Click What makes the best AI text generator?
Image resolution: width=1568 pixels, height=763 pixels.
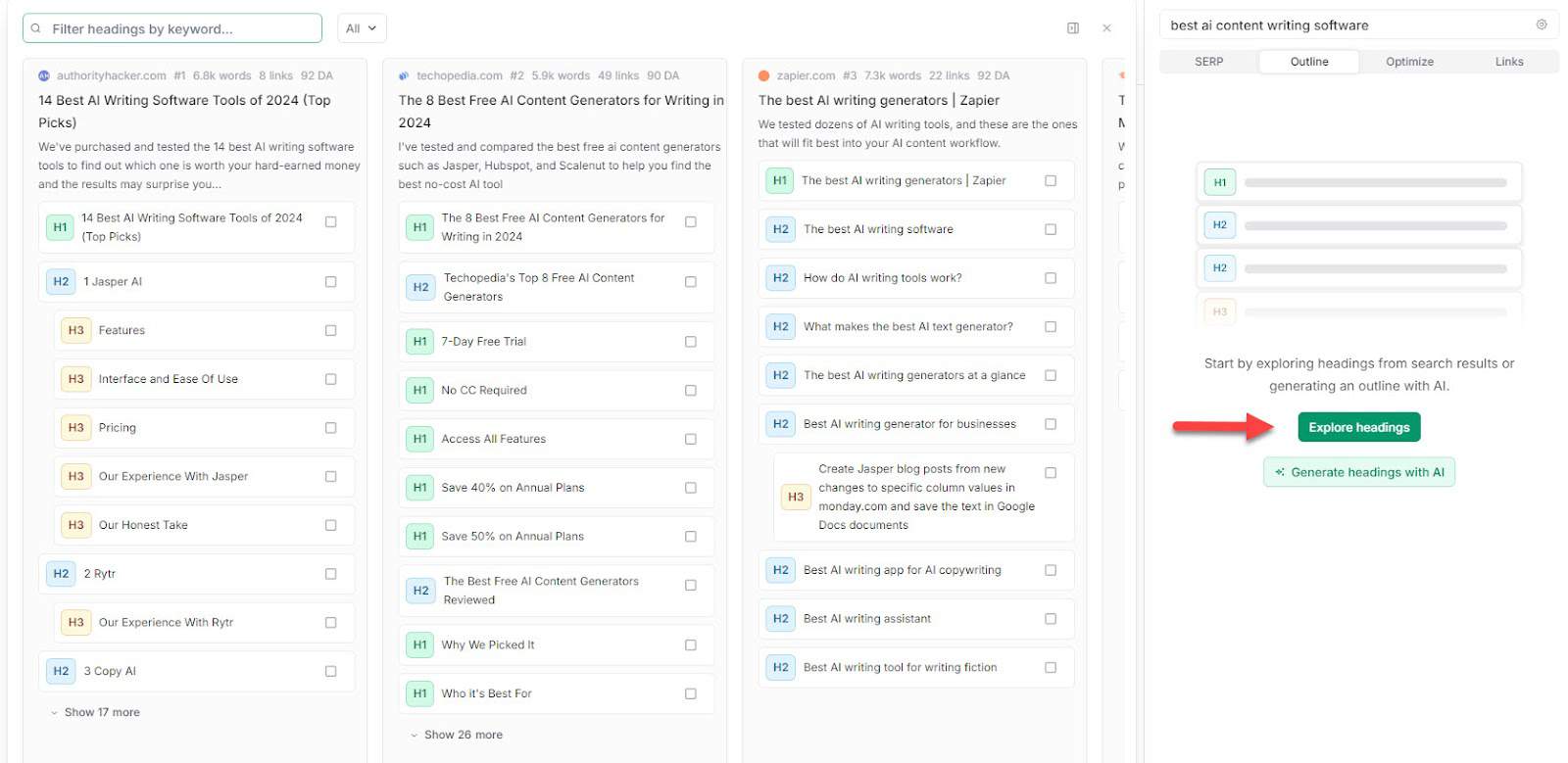click(916, 327)
